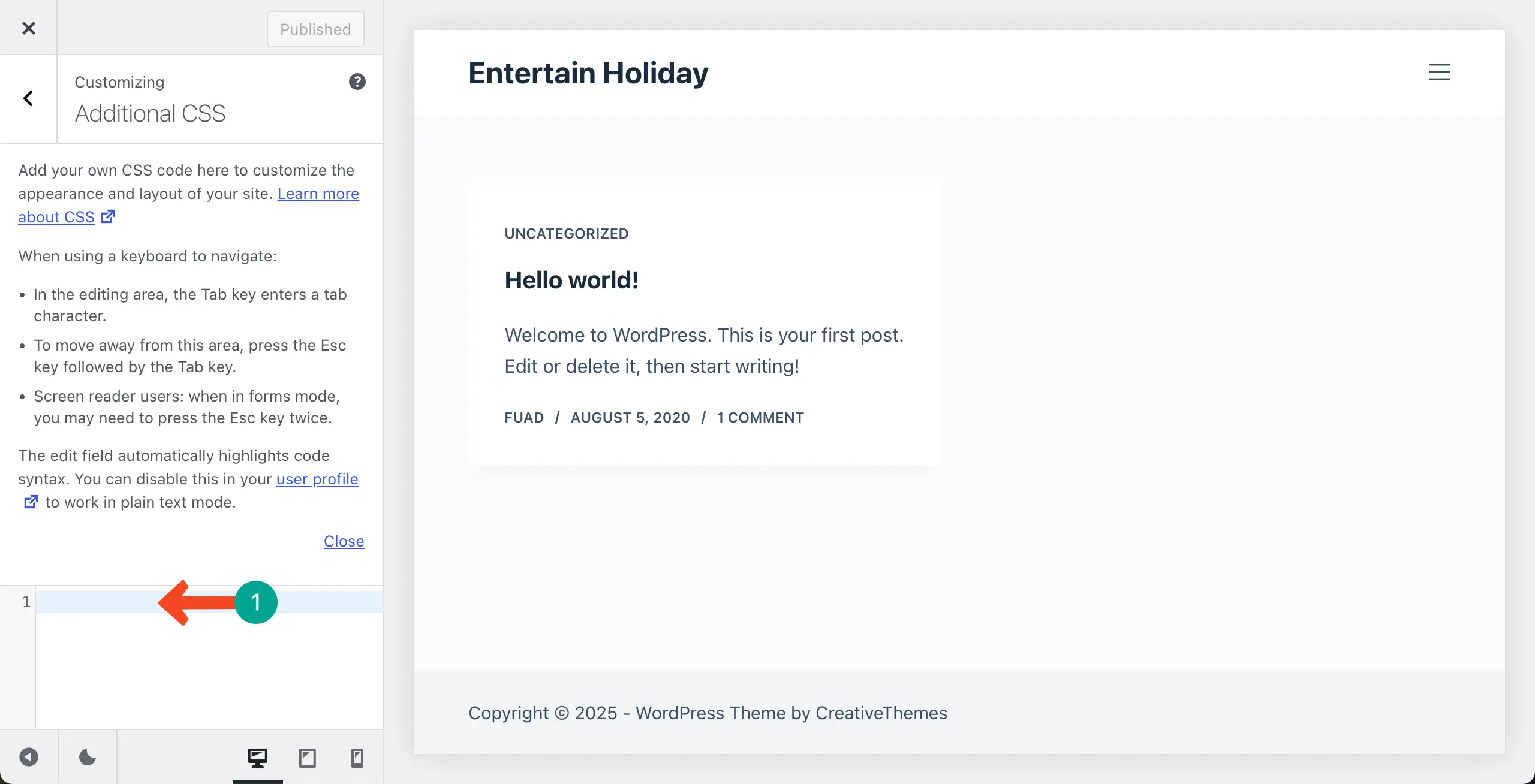Switch to tablet preview mode
The width and height of the screenshot is (1535, 784).
tap(307, 757)
